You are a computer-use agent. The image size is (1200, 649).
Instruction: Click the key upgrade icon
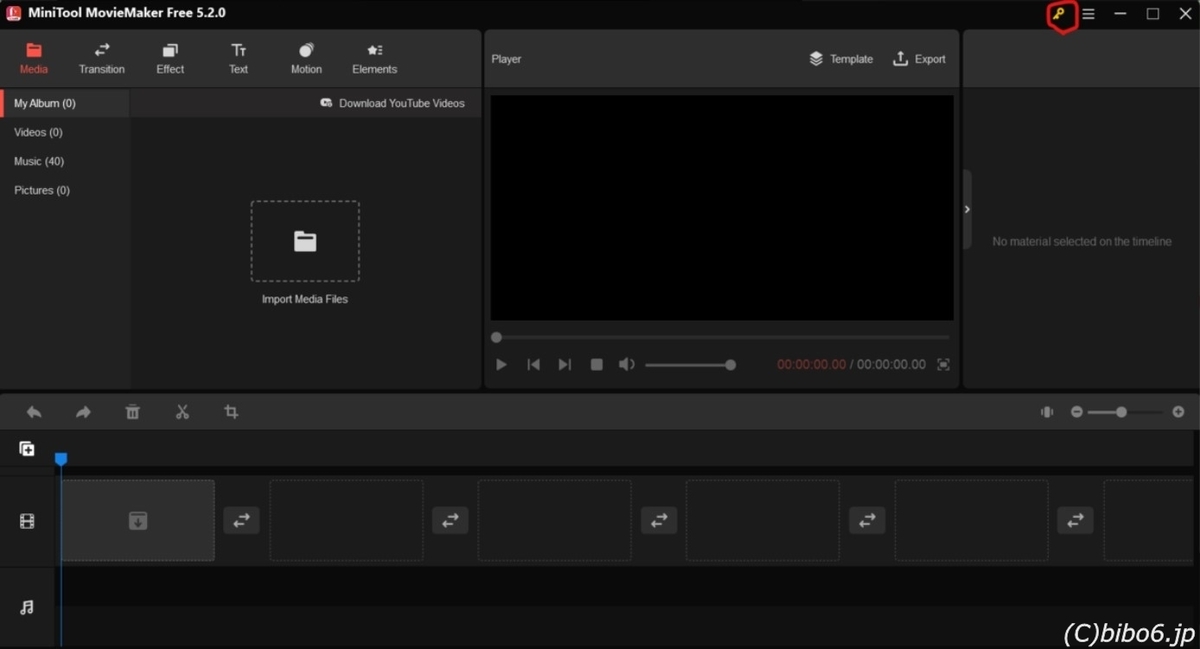[1060, 15]
